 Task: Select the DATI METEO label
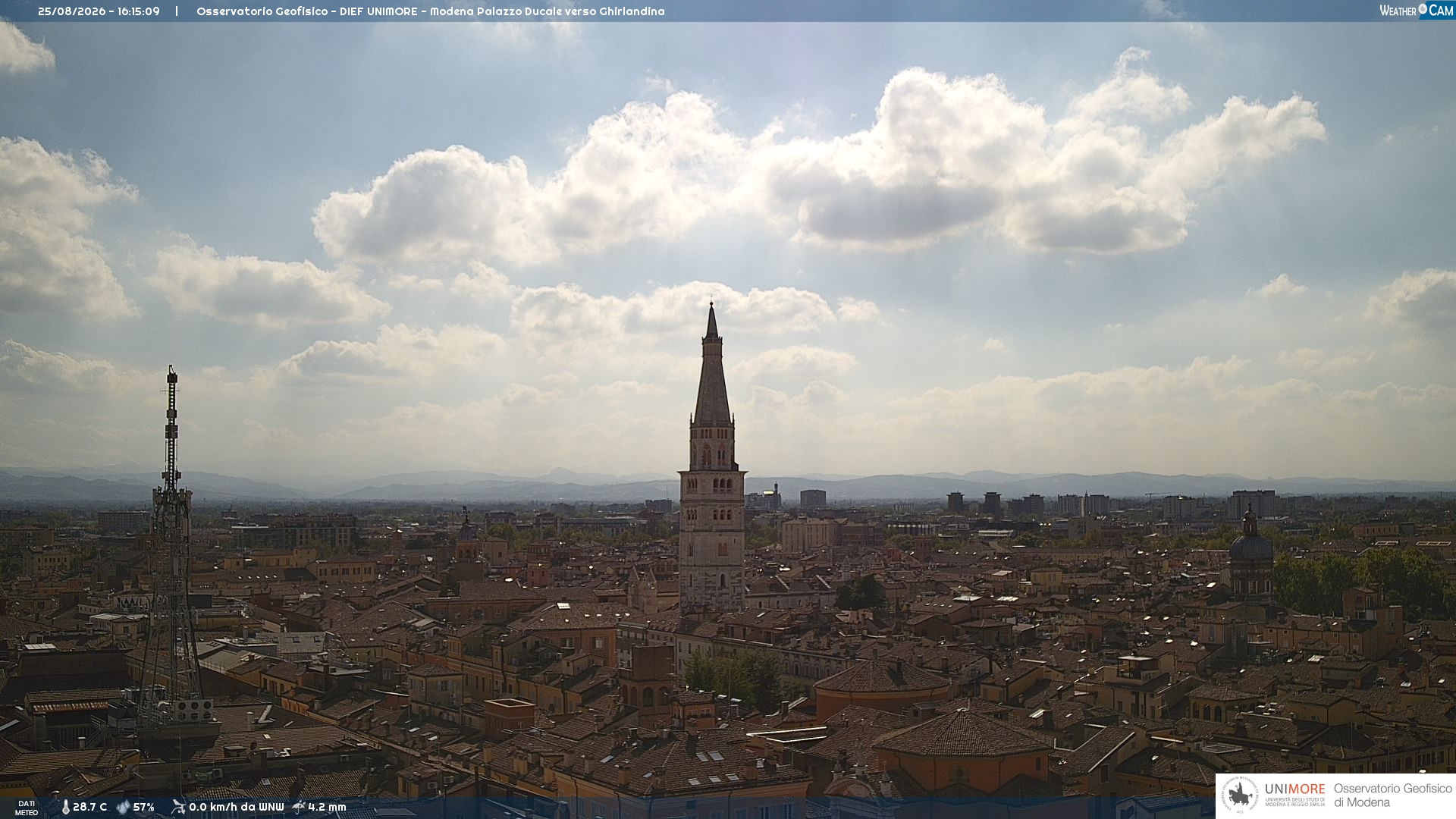pyautogui.click(x=27, y=808)
